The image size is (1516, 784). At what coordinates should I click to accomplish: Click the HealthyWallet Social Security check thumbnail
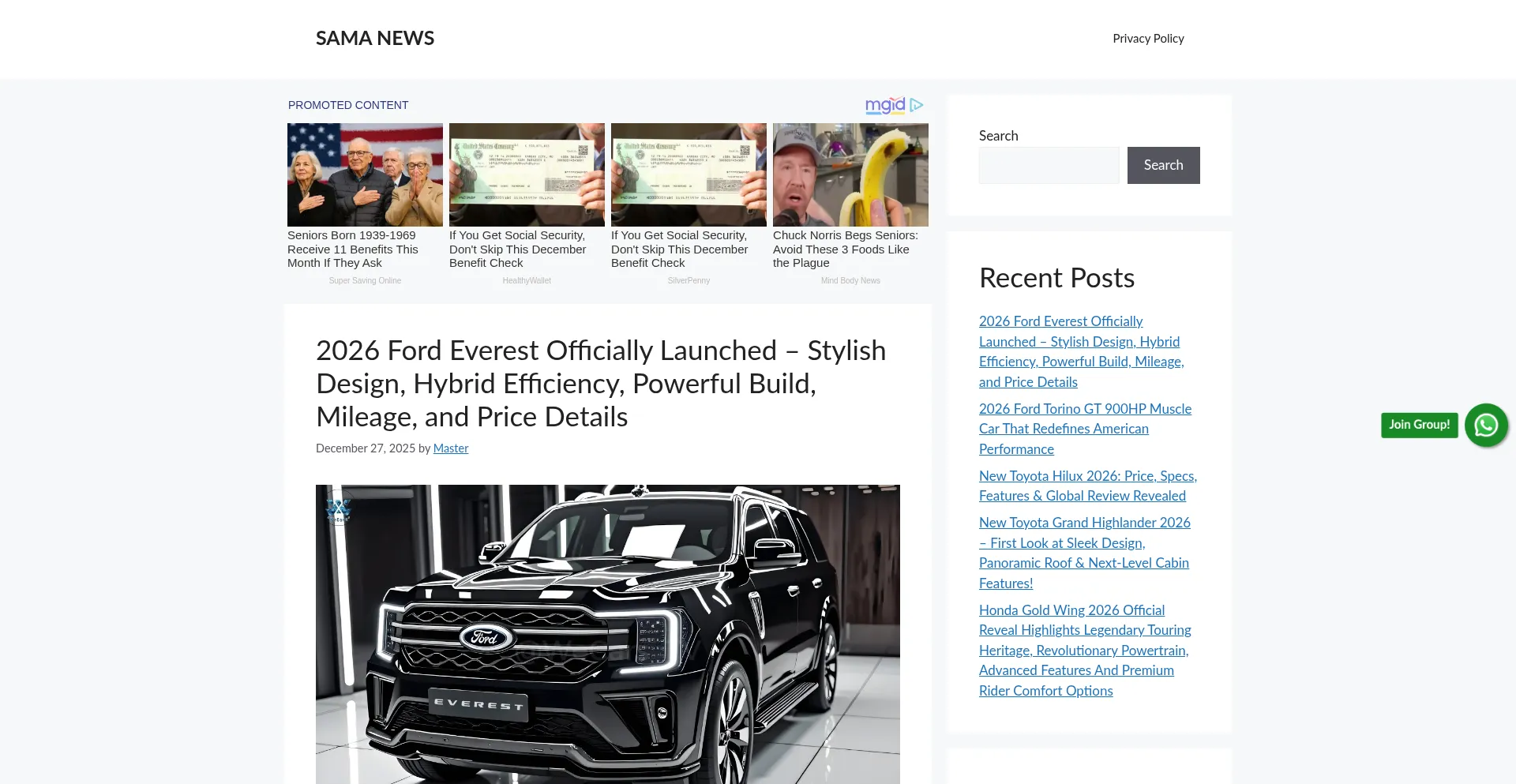click(527, 174)
